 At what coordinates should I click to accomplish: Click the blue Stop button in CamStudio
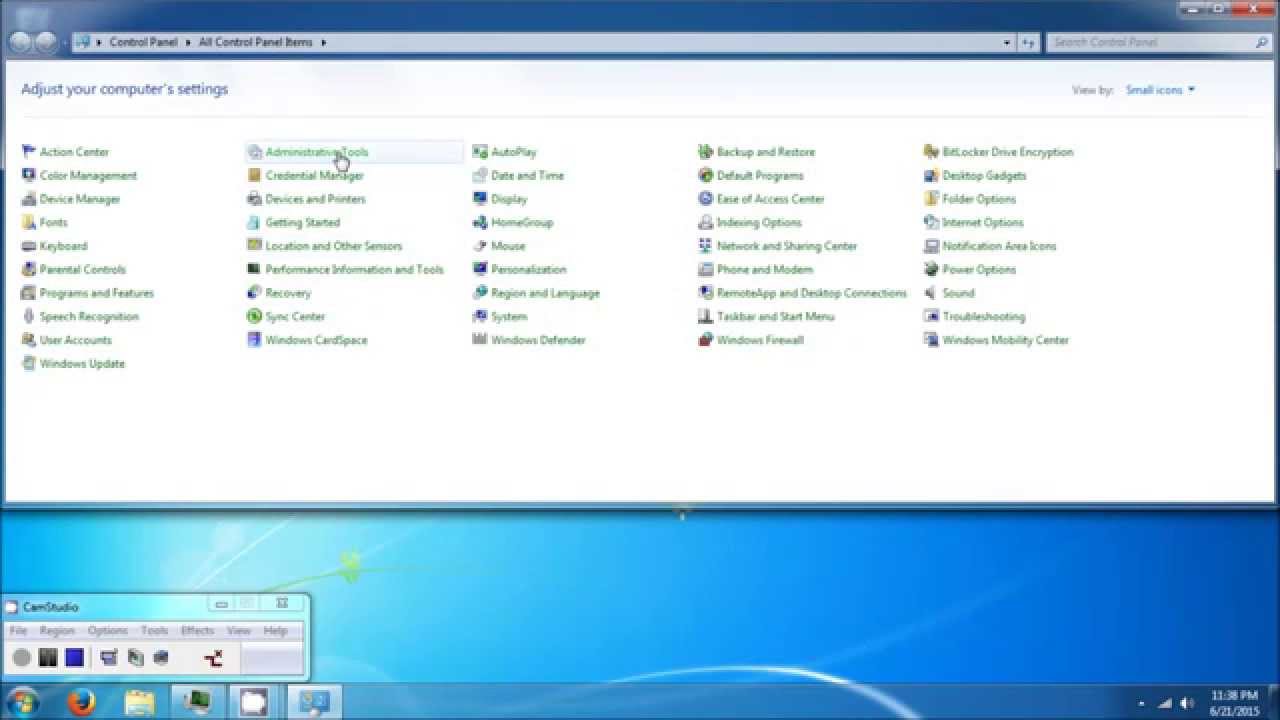74,657
